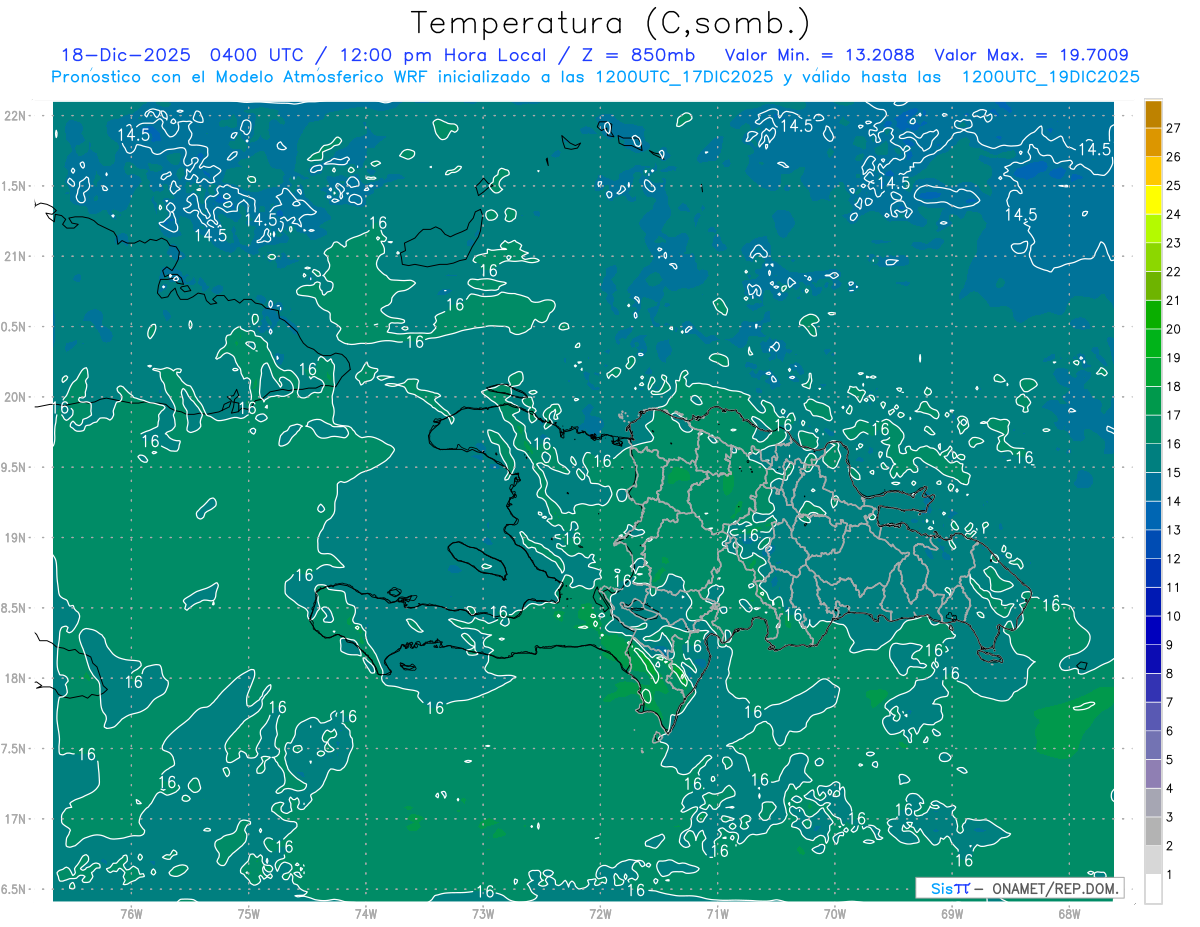This screenshot has width=1200, height=927.
Task: Click the "73W" longitude label
Action: coord(483,913)
